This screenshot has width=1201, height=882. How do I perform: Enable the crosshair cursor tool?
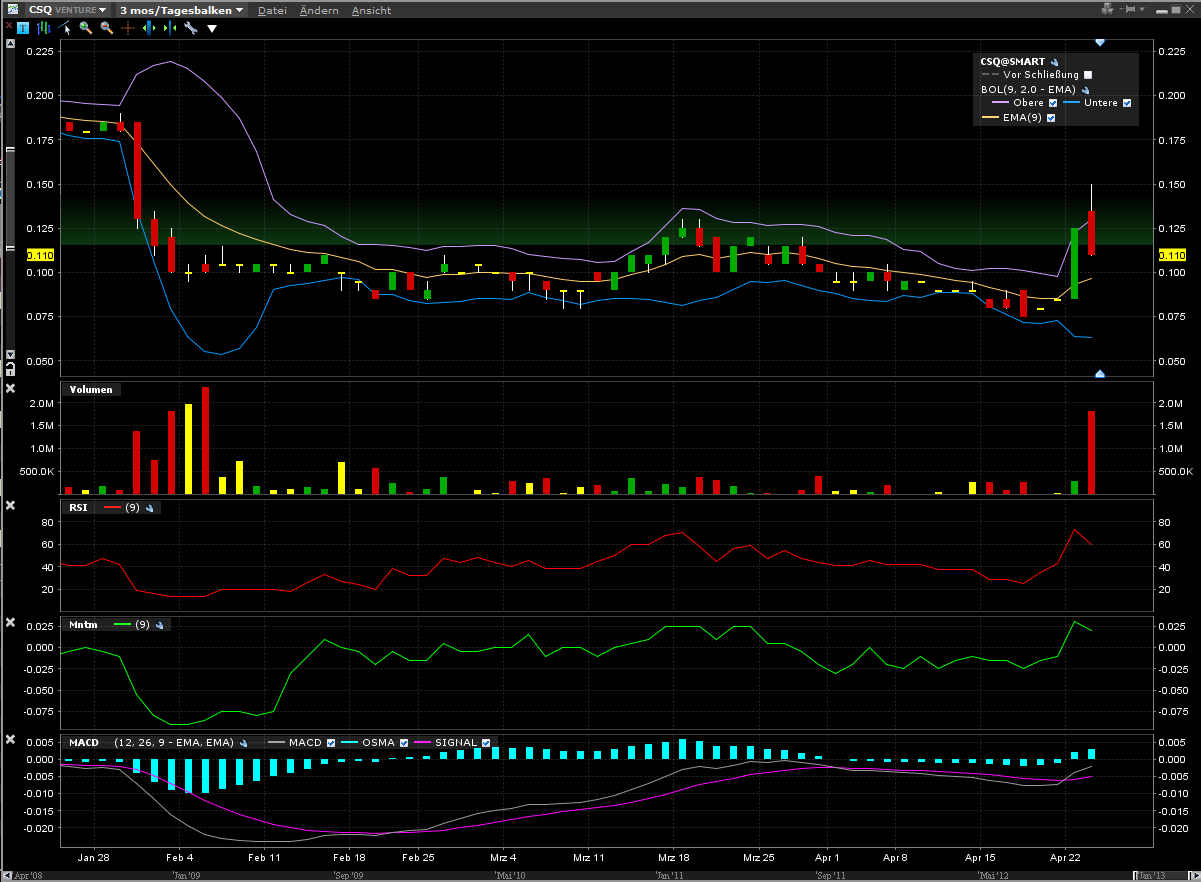click(128, 28)
